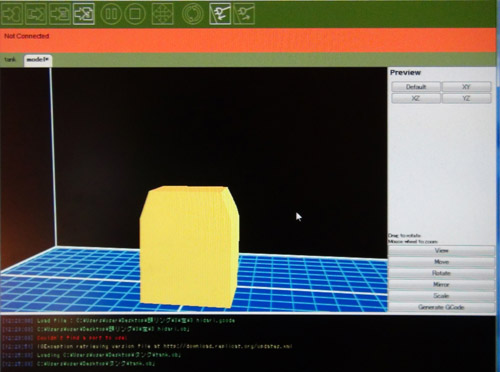
Task: Select the model* tab
Action: click(x=38, y=60)
